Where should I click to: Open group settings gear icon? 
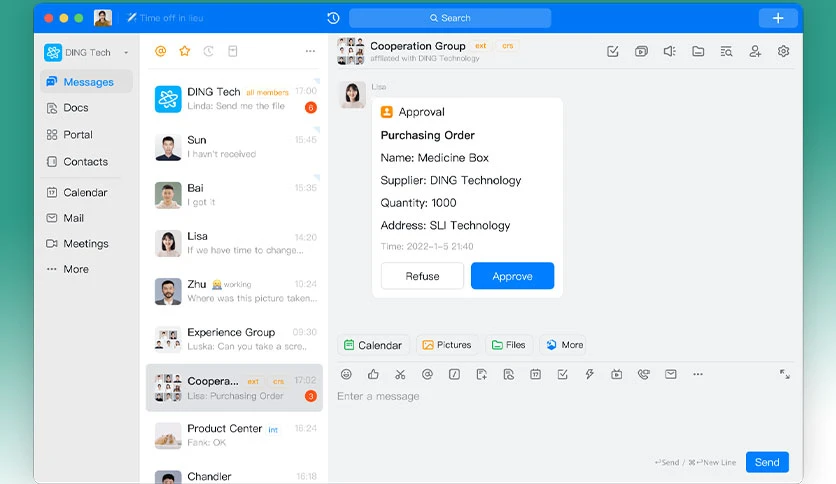(x=783, y=51)
